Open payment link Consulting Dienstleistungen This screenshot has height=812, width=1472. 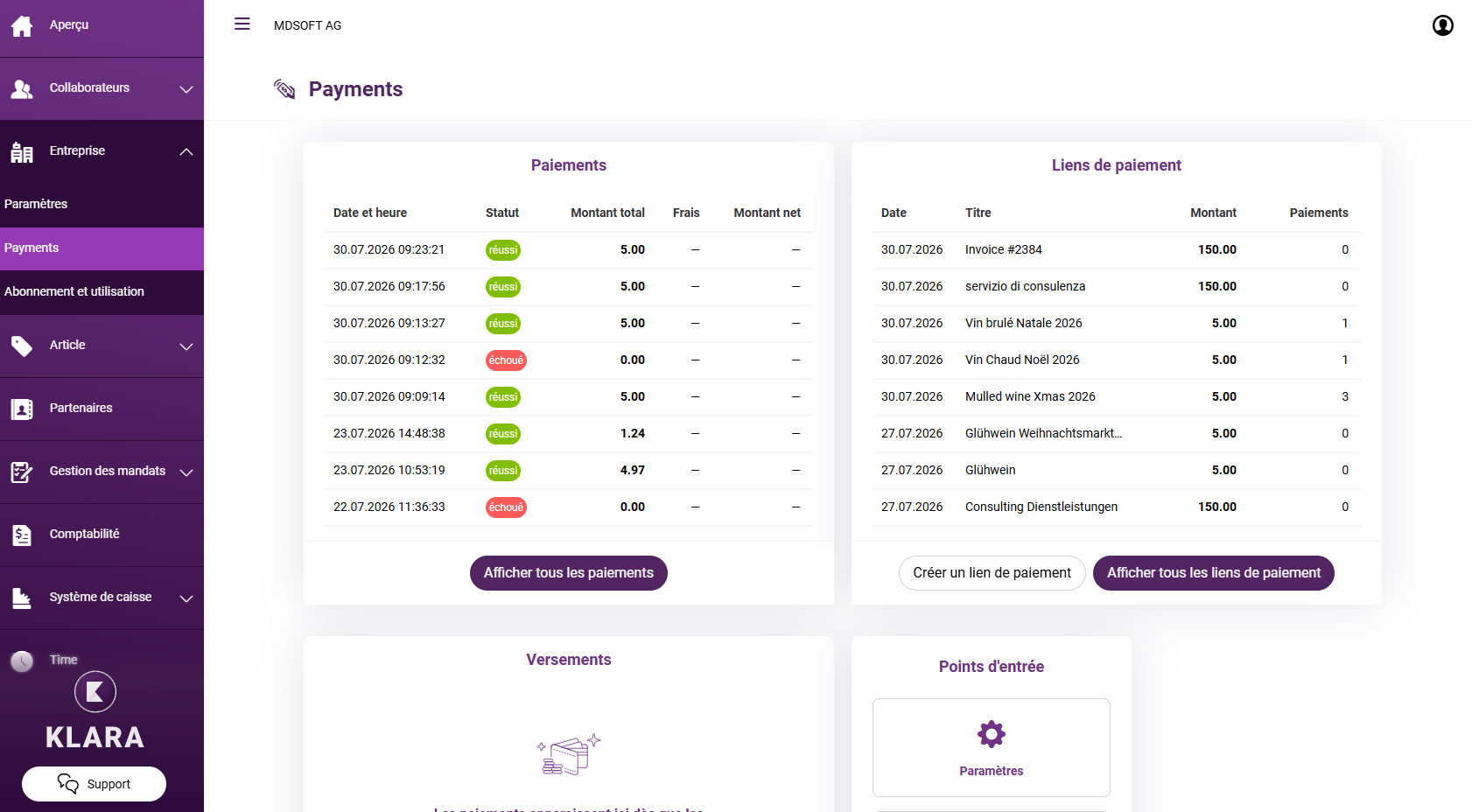(1117, 507)
